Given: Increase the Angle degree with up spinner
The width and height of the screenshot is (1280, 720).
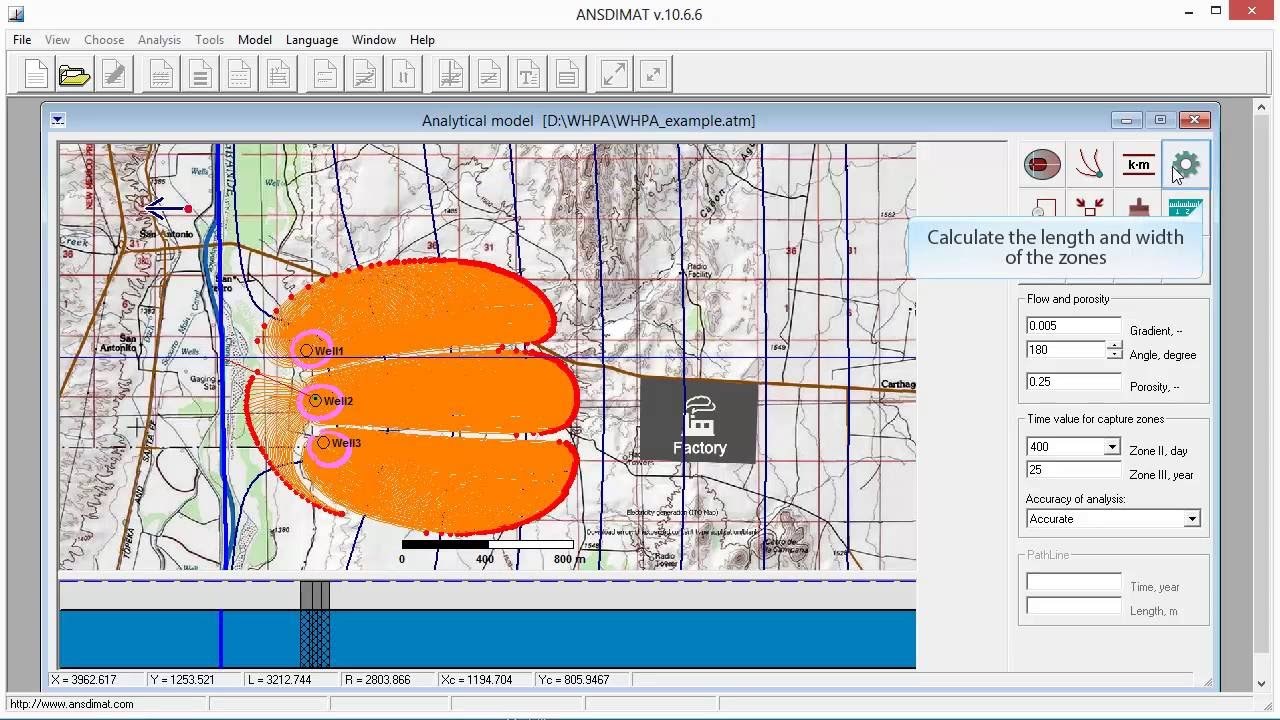Looking at the screenshot, I should click(x=1114, y=345).
